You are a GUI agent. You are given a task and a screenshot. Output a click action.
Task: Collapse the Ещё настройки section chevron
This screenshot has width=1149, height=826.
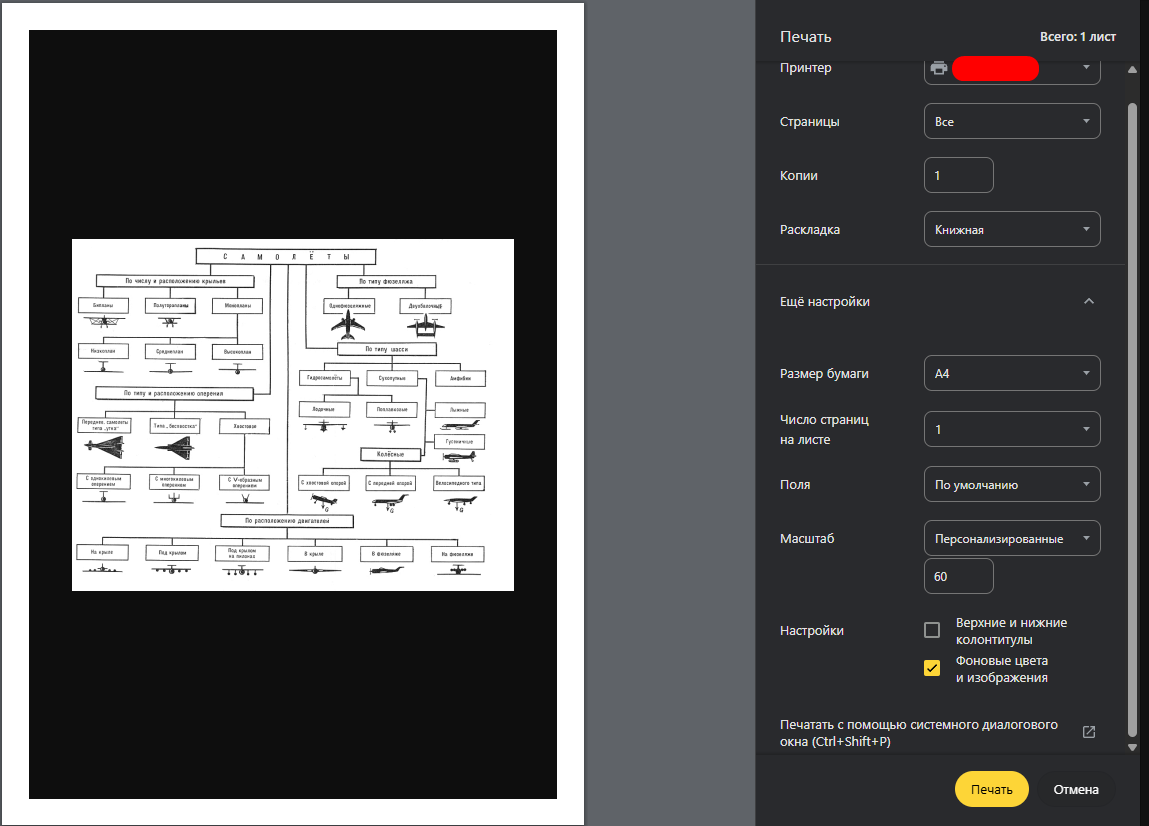[1089, 301]
